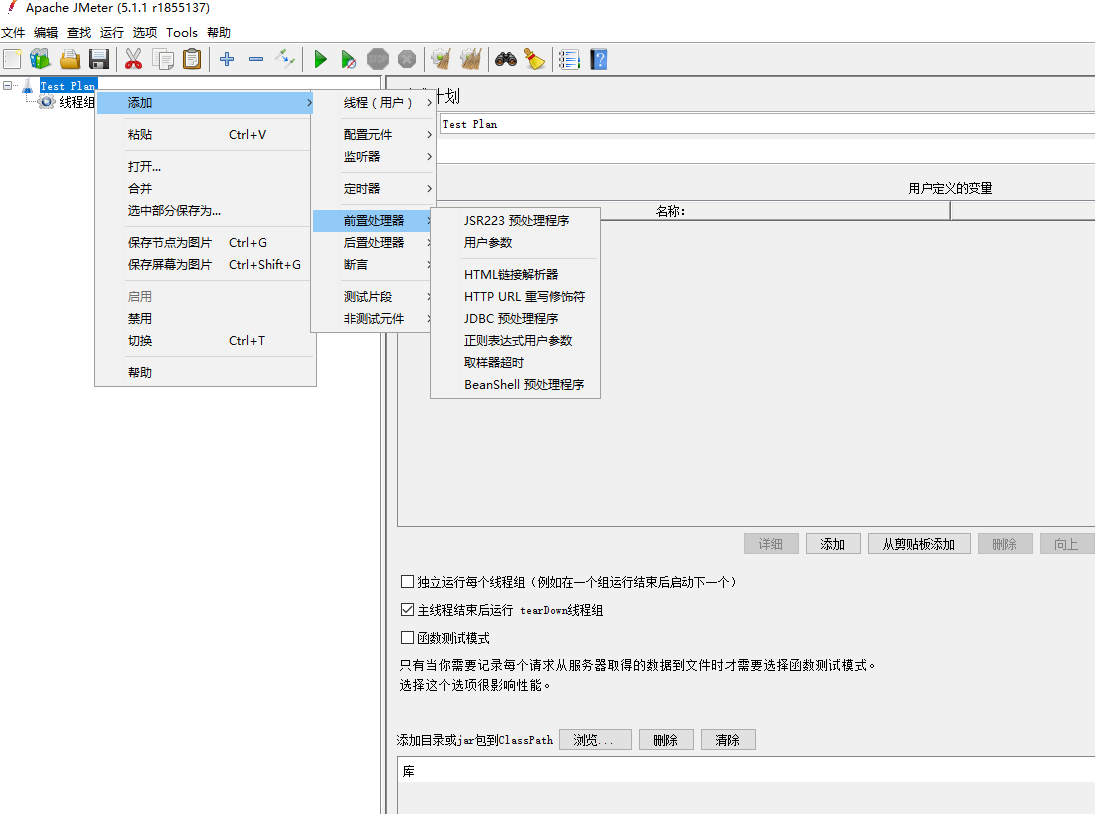Choose 粘贴 from context menu
The height and width of the screenshot is (814, 1095).
point(205,135)
